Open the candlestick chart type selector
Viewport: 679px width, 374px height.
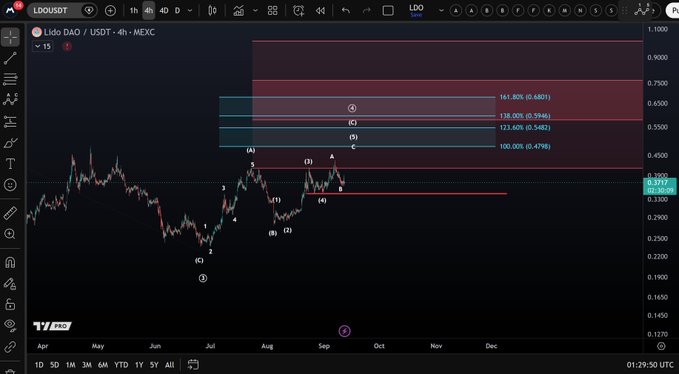pyautogui.click(x=212, y=11)
